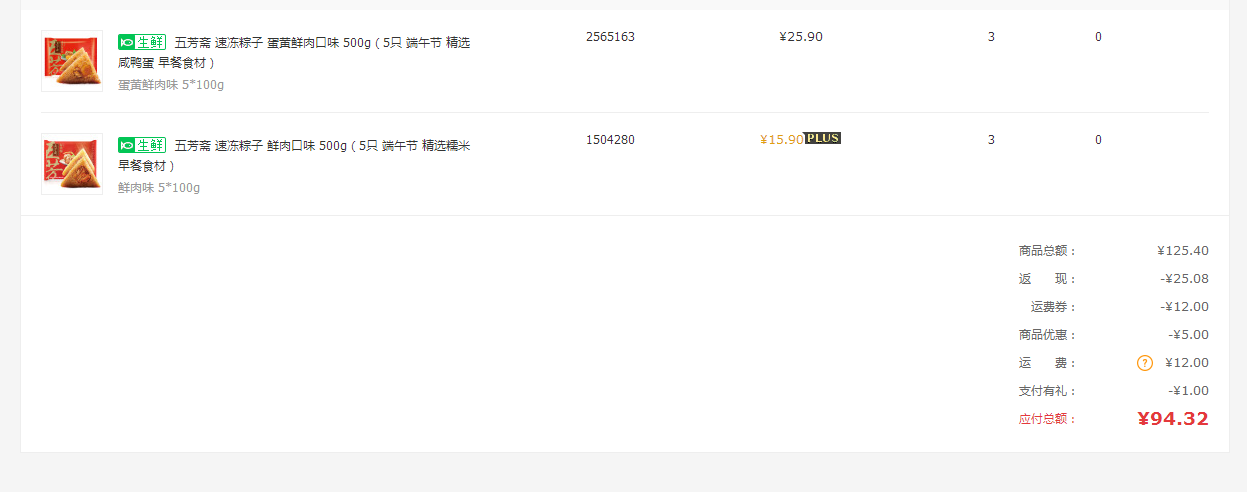
Task: Open the 蛋黄鲜肉口味 zongzi product thumbnail
Action: point(72,61)
